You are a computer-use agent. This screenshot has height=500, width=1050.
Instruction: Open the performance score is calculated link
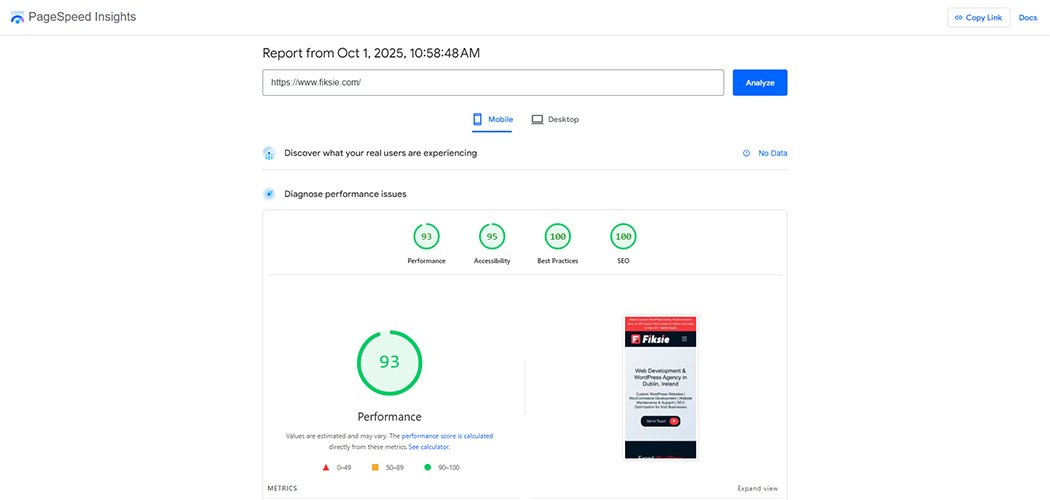(x=447, y=436)
